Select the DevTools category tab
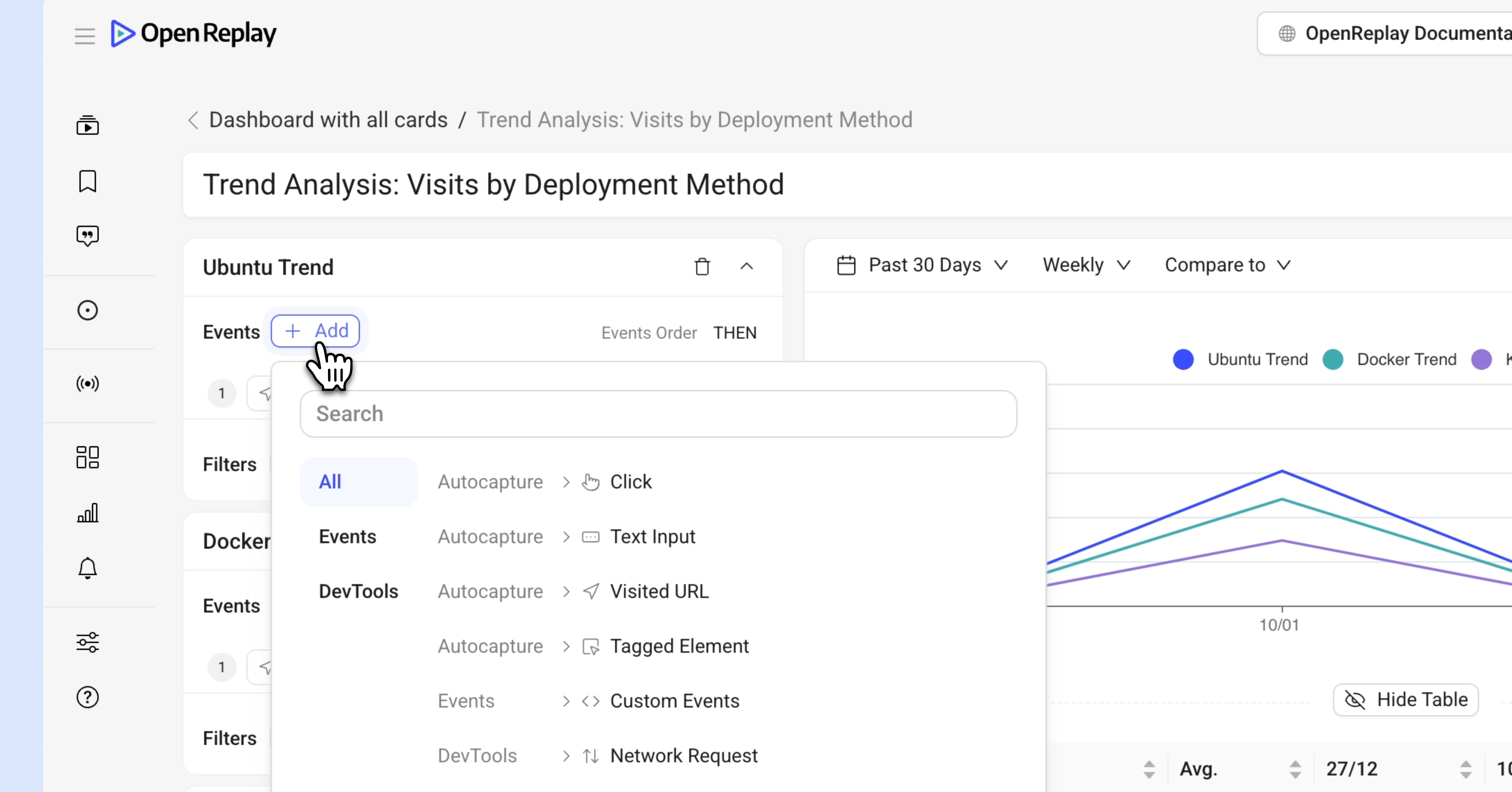Viewport: 1512px width, 792px height. [x=359, y=591]
